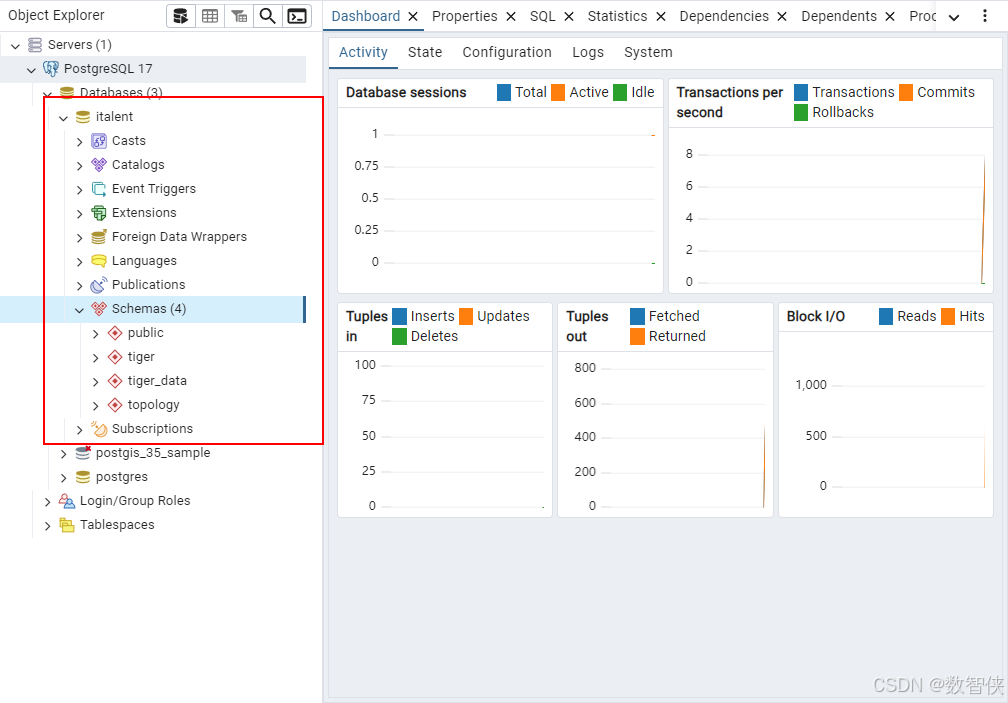Click the Servers group icon
This screenshot has width=1008, height=703.
(x=35, y=45)
